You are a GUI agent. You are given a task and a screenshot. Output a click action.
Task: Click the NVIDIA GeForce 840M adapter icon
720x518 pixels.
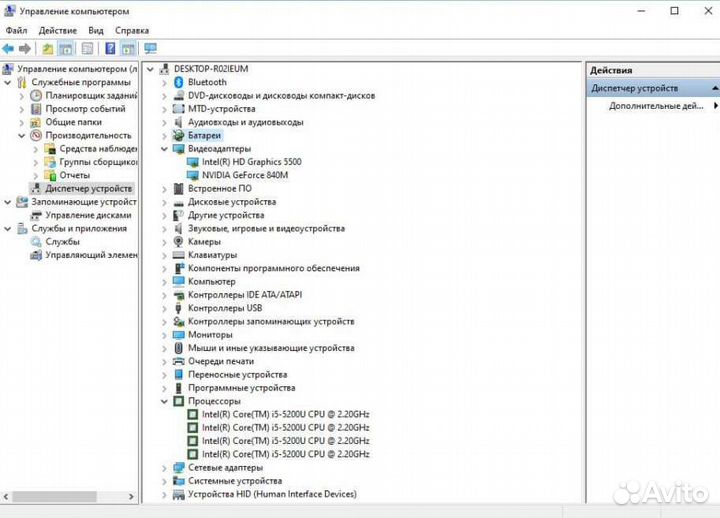pyautogui.click(x=193, y=175)
